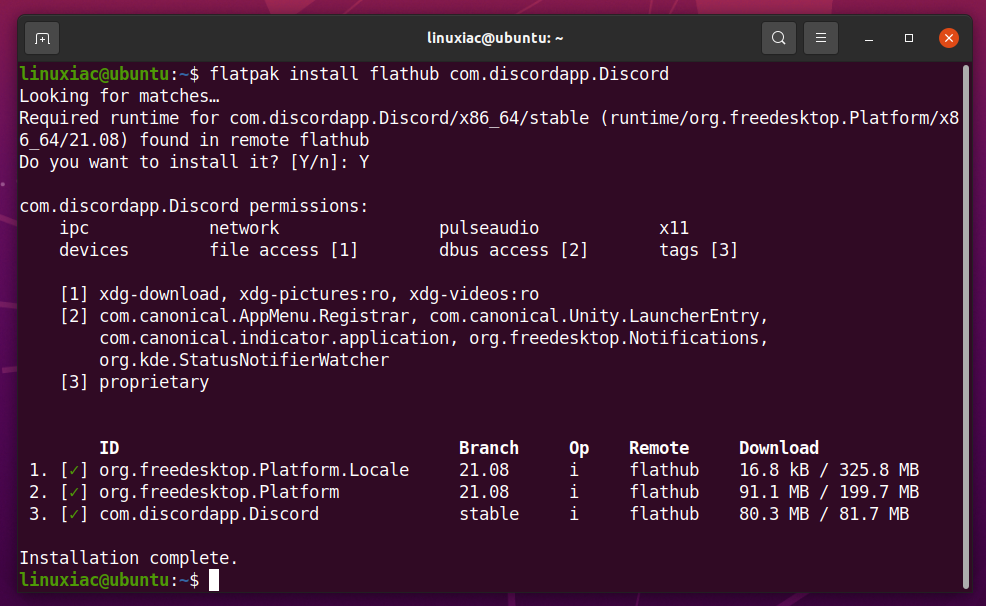Click 'org.kde.StatusNotifierWatcher' text
986x606 pixels.
point(244,360)
